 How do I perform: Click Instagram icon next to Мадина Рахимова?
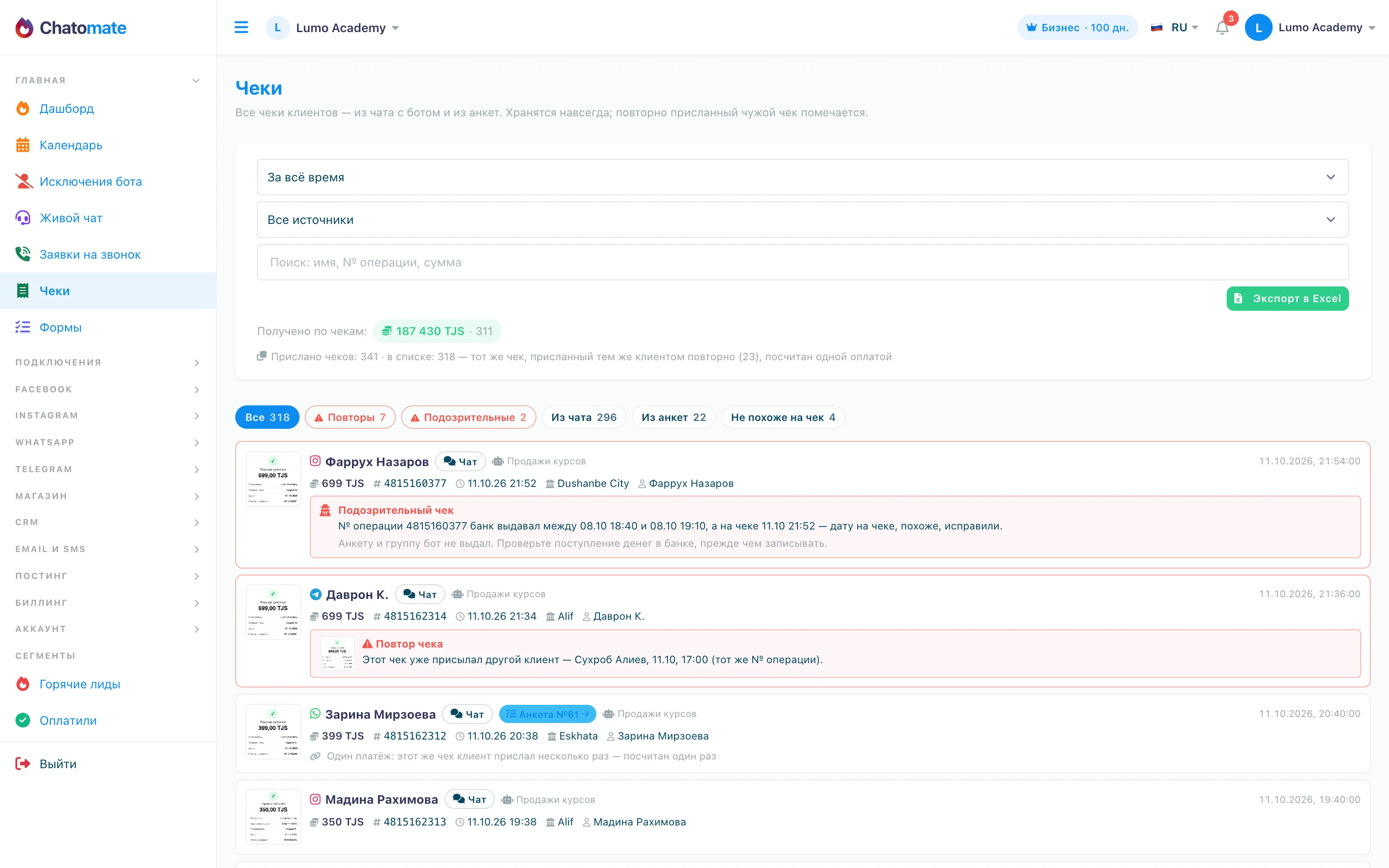tap(315, 799)
